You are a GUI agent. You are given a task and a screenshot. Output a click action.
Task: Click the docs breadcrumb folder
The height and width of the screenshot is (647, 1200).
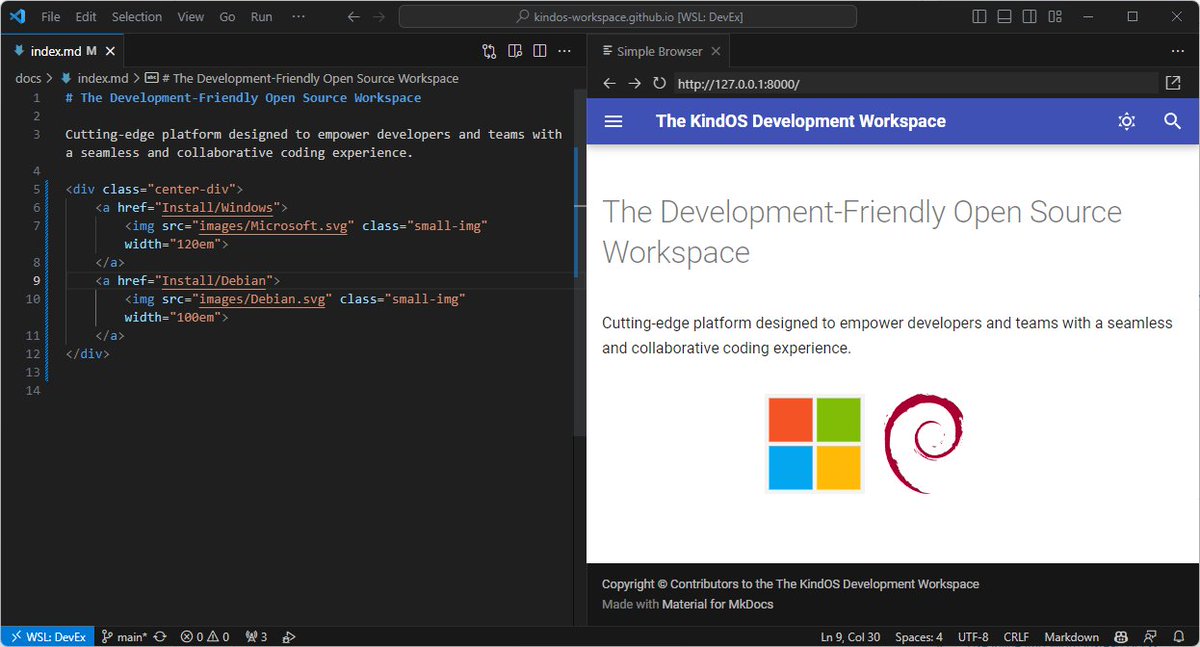(28, 78)
